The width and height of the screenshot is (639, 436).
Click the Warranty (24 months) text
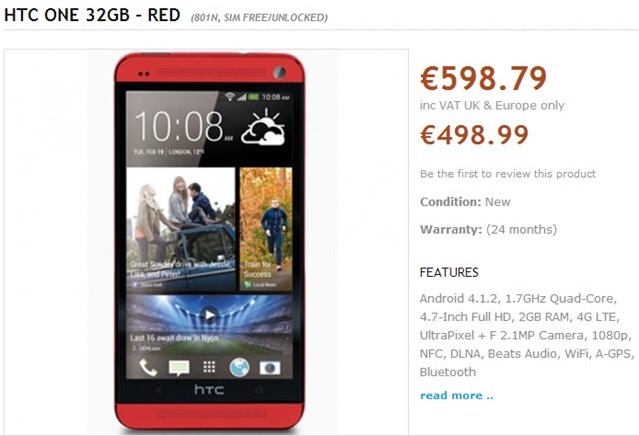[x=488, y=229]
